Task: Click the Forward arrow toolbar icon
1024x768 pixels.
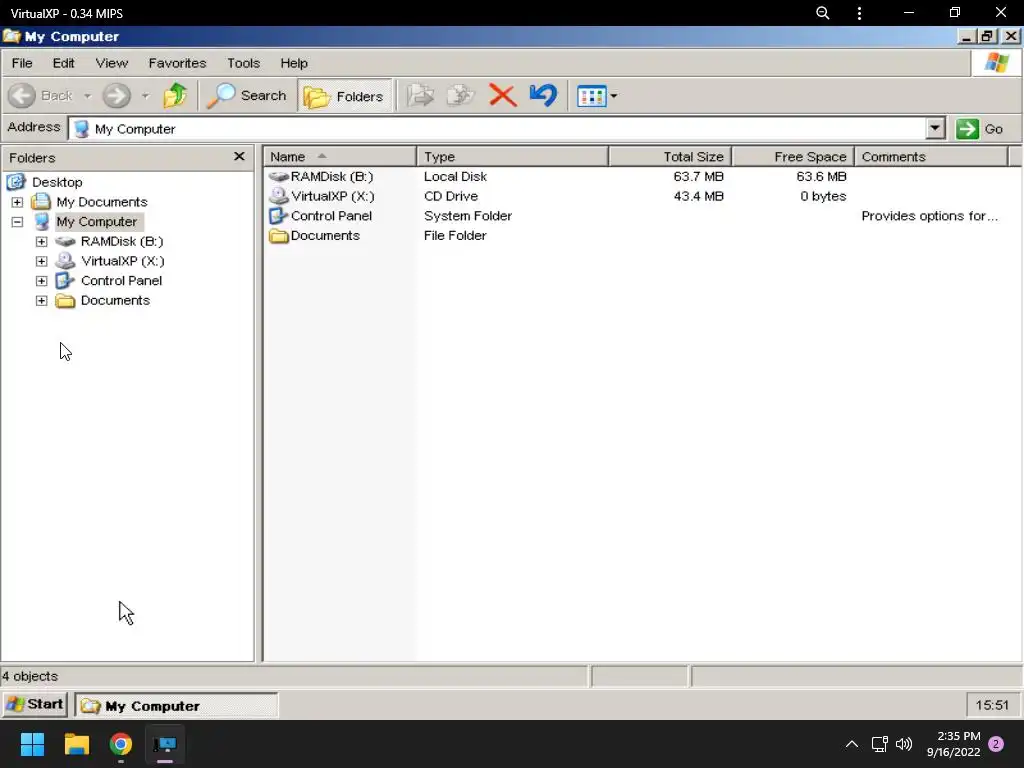Action: coord(116,96)
